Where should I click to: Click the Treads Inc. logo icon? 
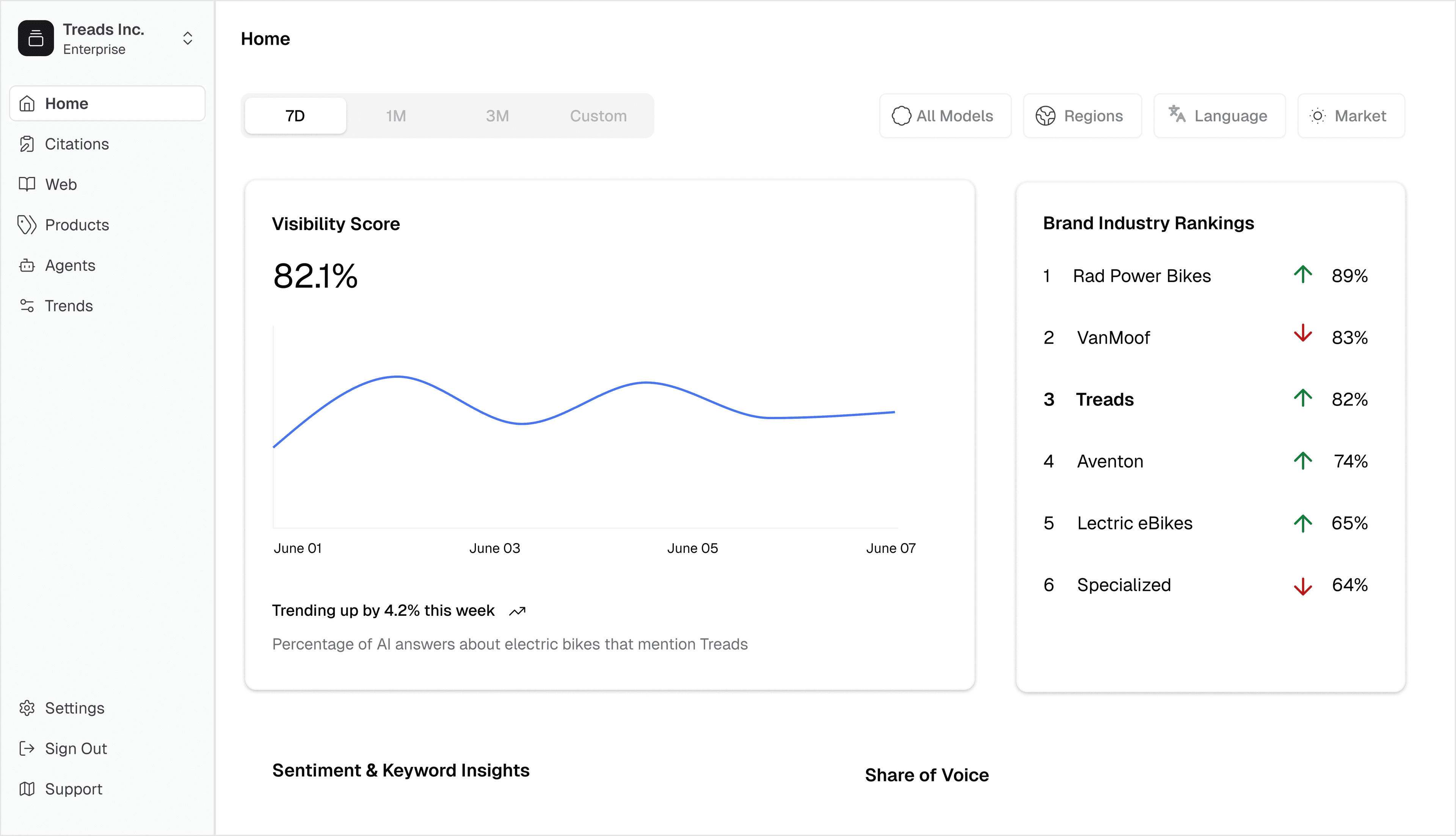(x=36, y=39)
